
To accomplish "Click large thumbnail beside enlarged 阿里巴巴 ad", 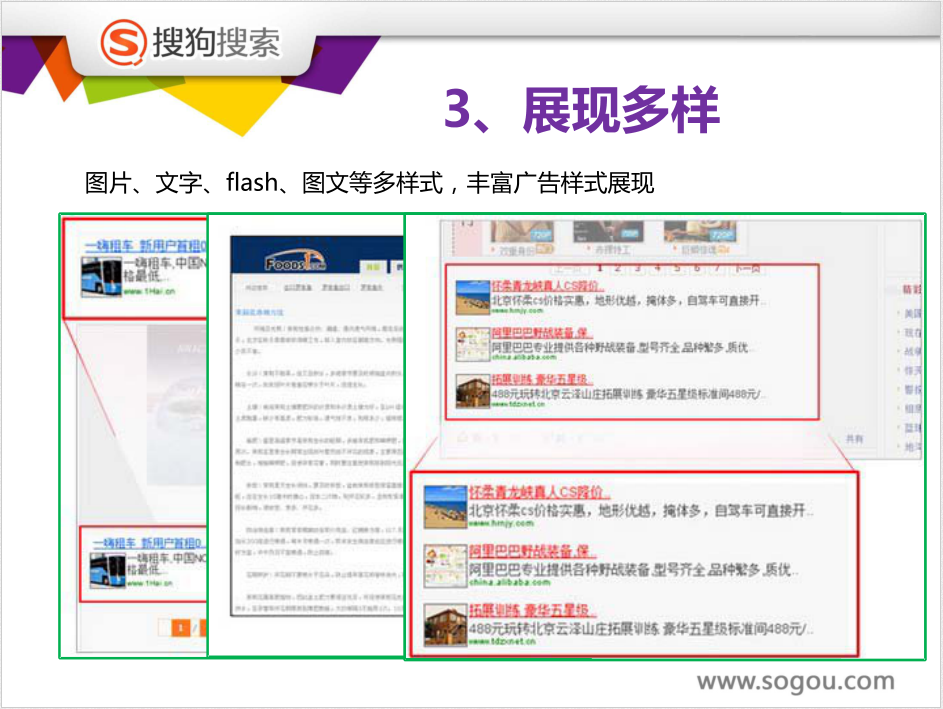I will (x=445, y=566).
